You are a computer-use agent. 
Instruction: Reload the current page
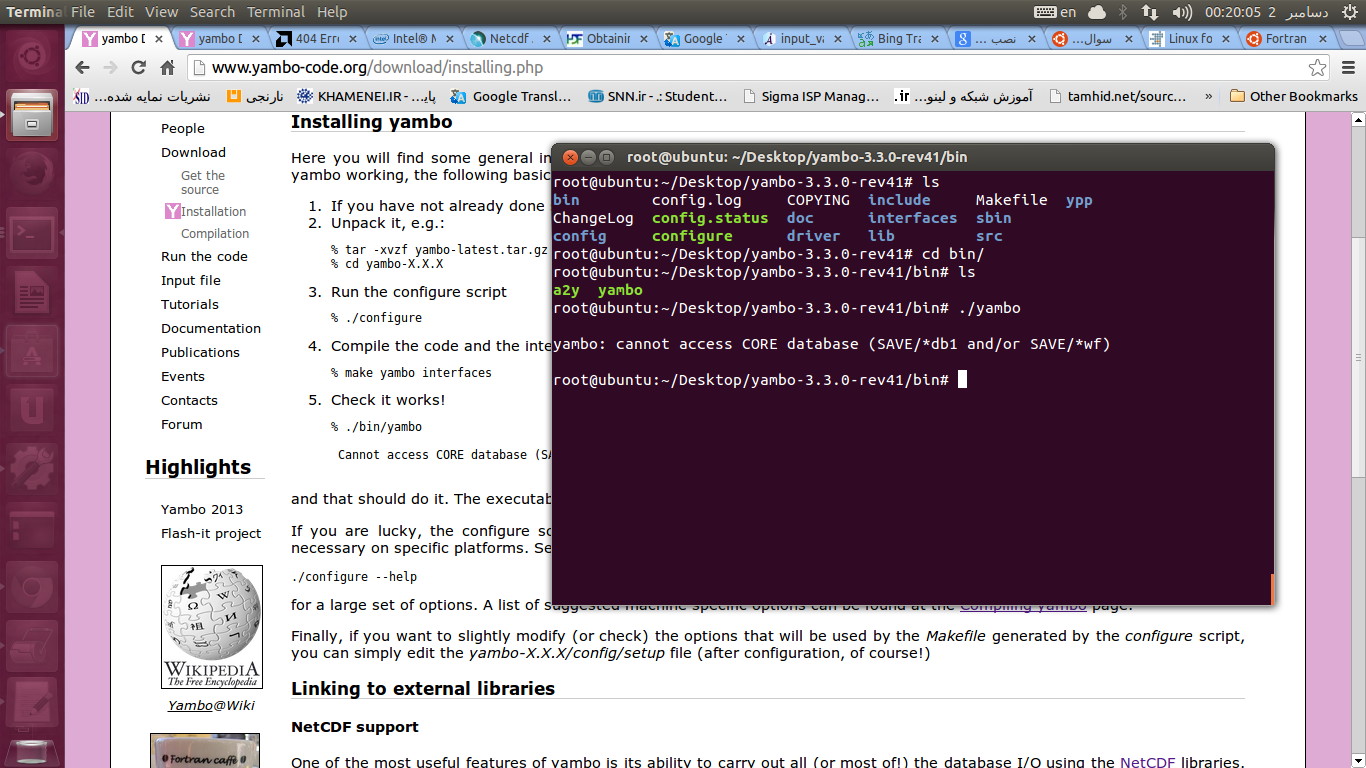(x=139, y=68)
